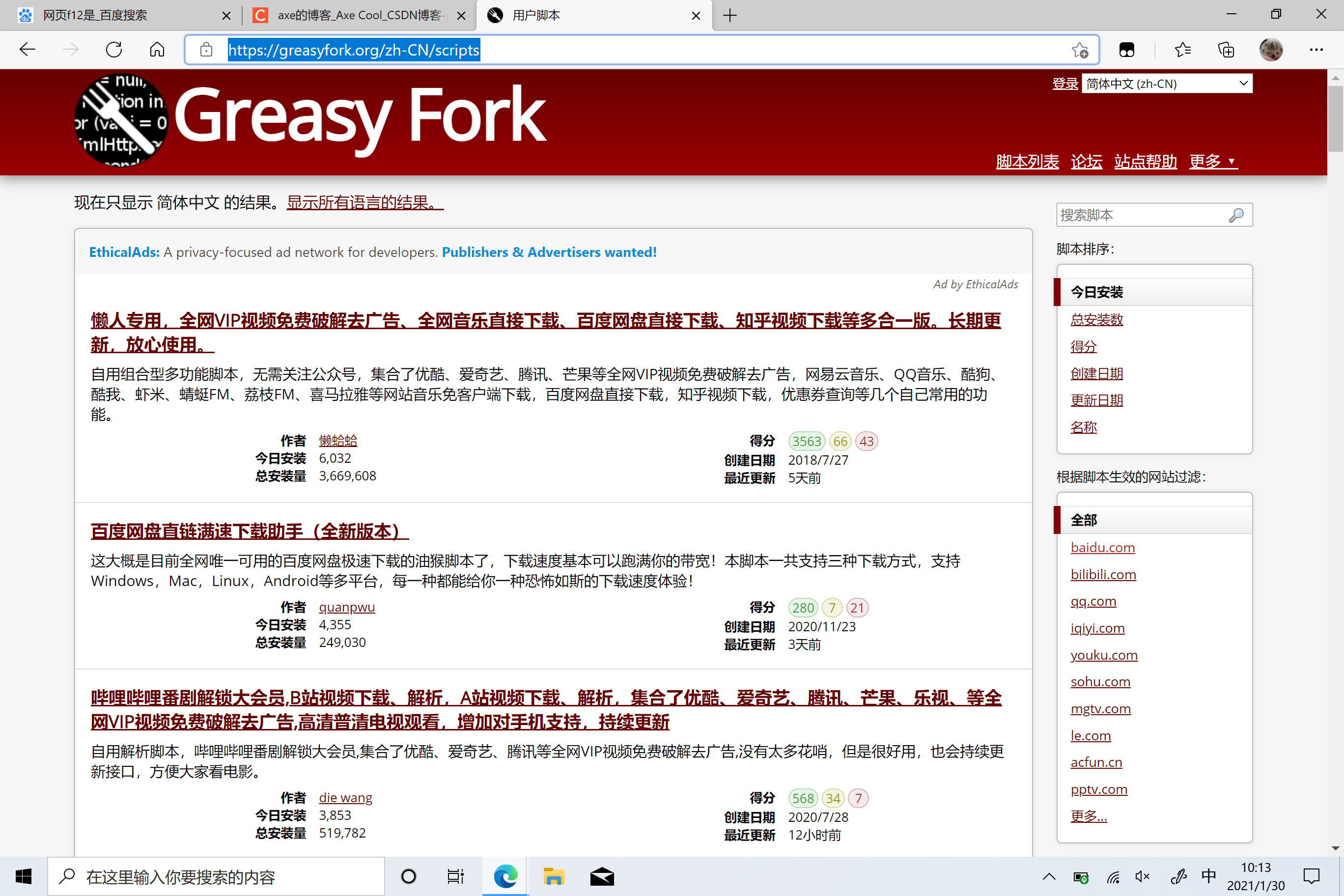The width and height of the screenshot is (1344, 896).
Task: Click the Greasy Fork logo icon
Action: (x=120, y=120)
